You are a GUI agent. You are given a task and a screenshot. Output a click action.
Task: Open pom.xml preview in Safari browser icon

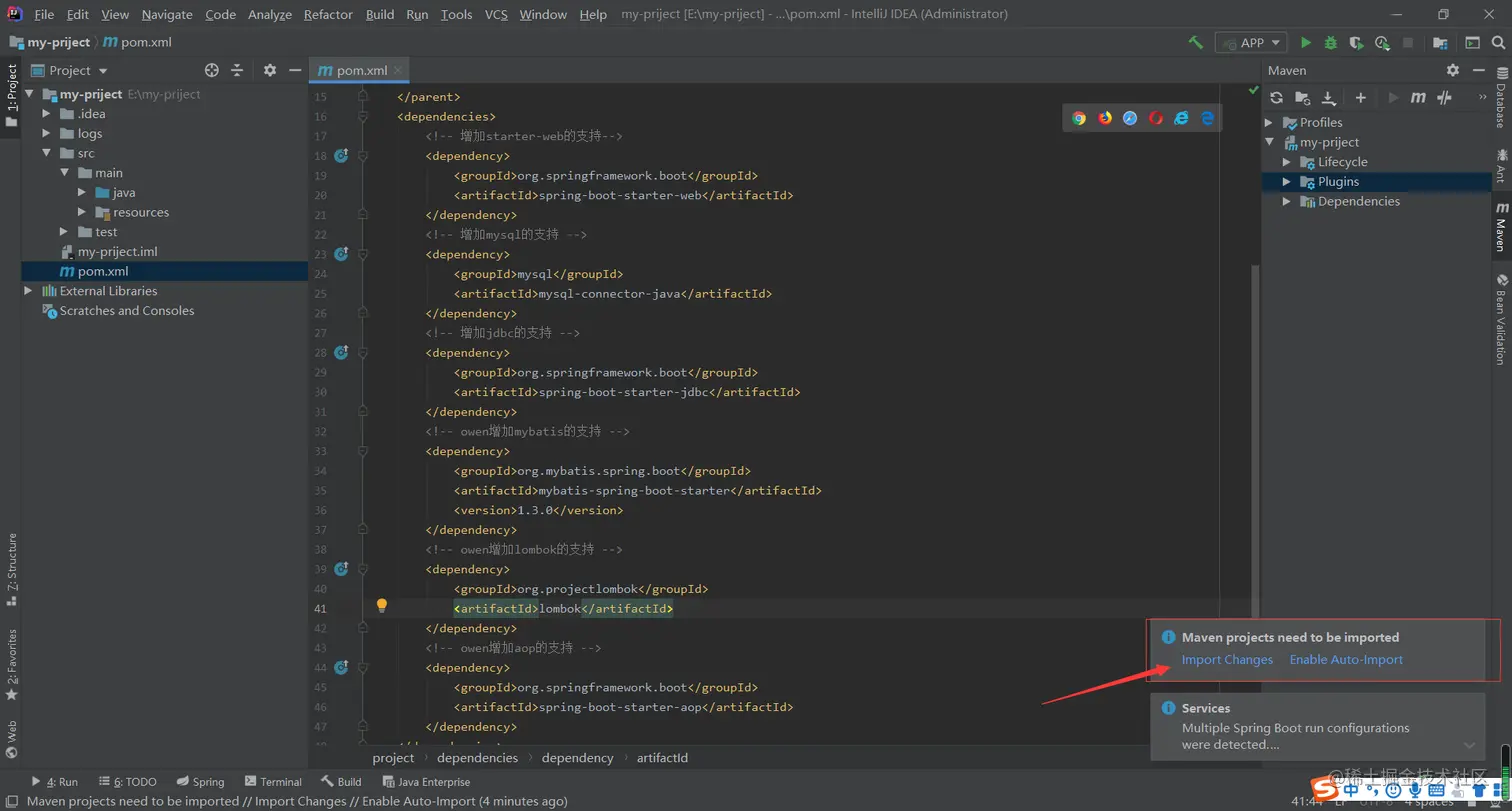point(1130,118)
